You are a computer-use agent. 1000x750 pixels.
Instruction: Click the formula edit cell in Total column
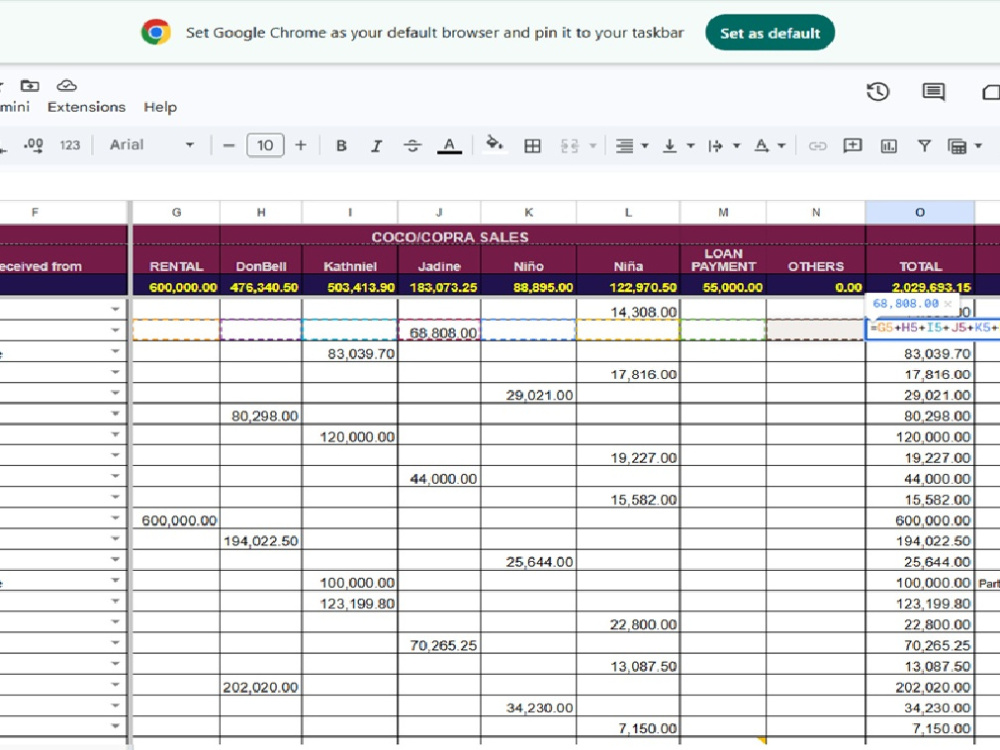click(x=932, y=328)
